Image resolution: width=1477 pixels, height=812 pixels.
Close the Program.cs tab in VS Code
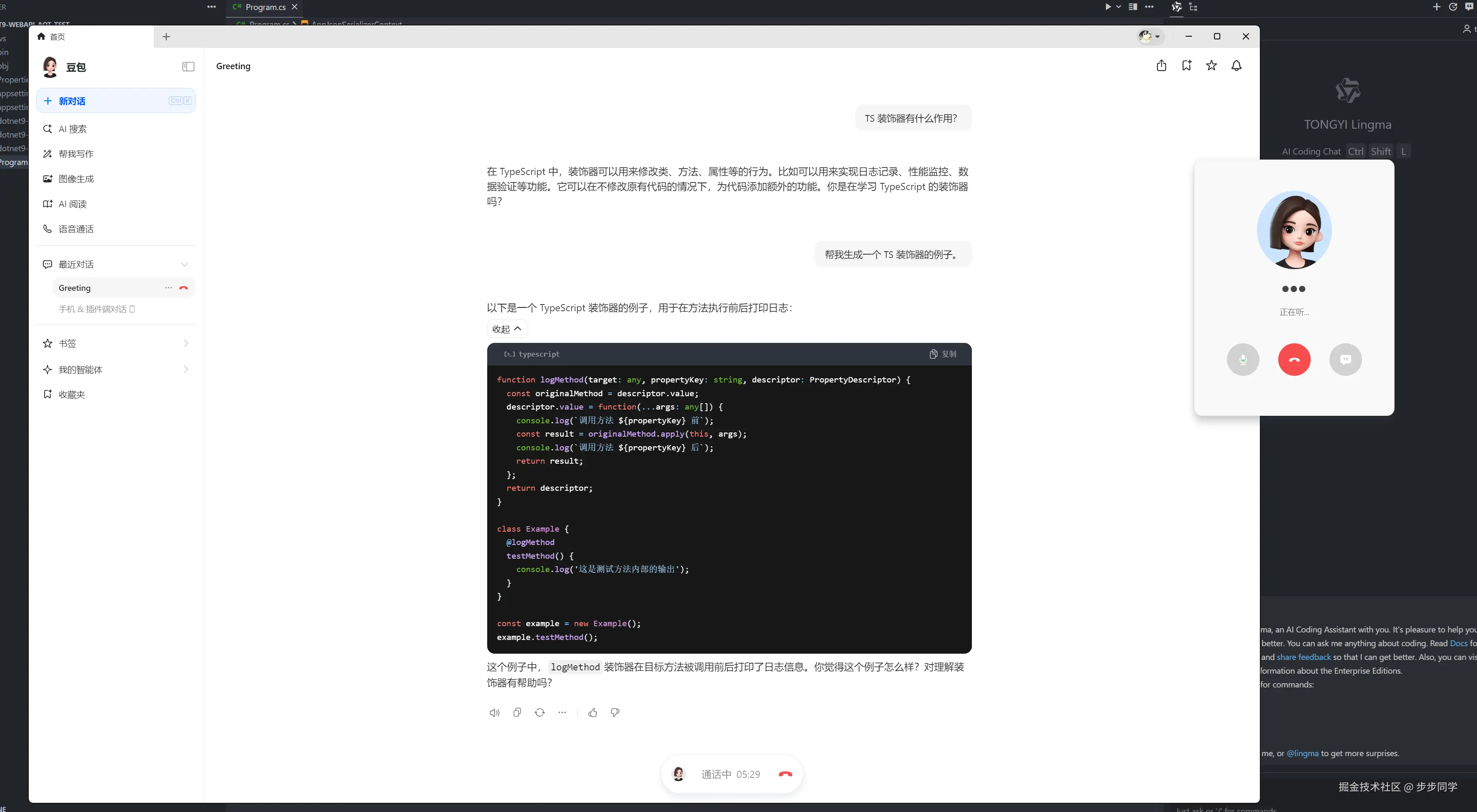295,7
